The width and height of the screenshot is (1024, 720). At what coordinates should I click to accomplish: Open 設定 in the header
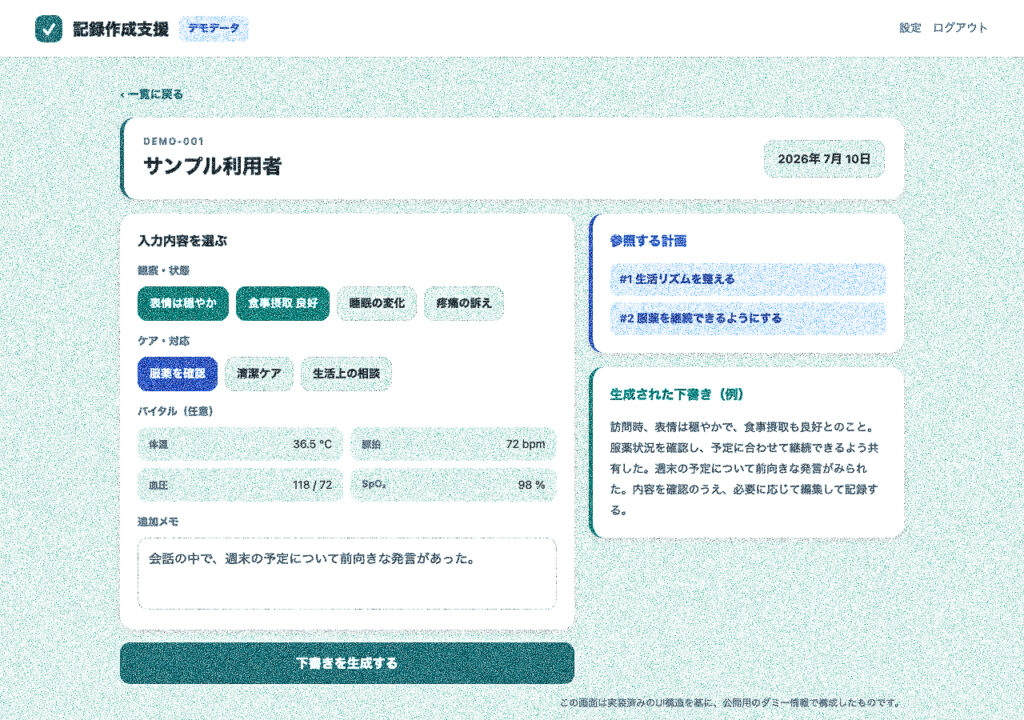[910, 27]
